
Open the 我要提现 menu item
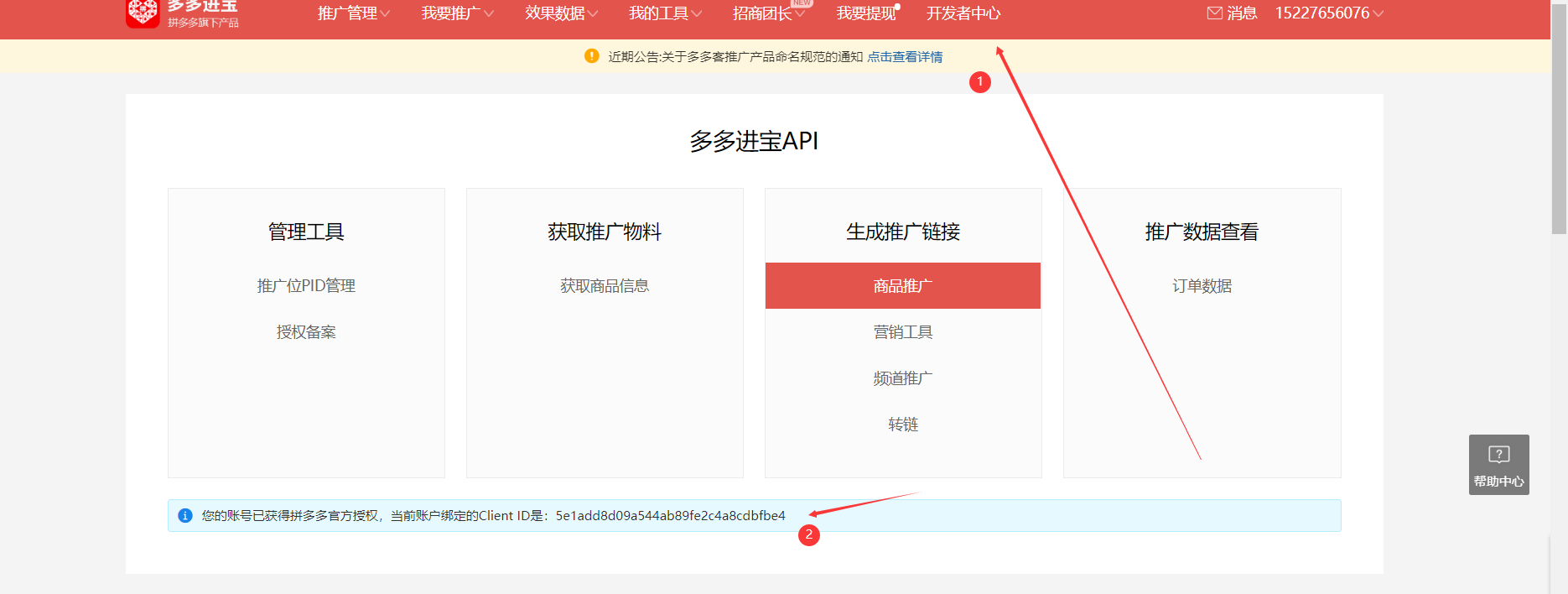click(866, 13)
